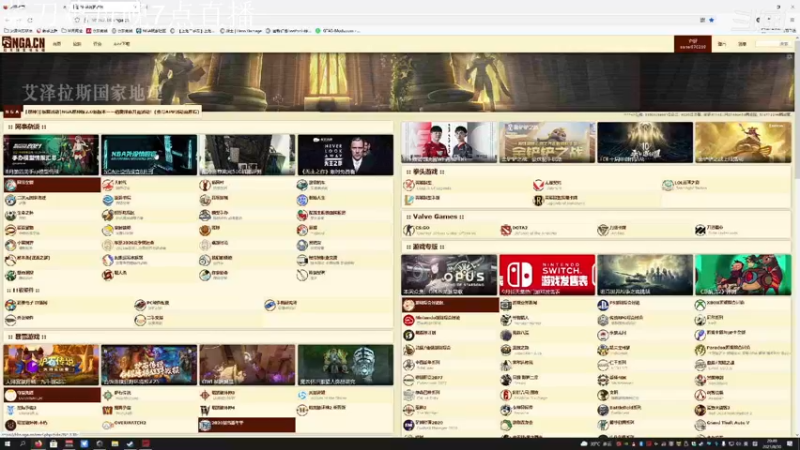Image resolution: width=800 pixels, height=450 pixels.
Task: Open the CS:GO forum icon
Action: (x=408, y=230)
